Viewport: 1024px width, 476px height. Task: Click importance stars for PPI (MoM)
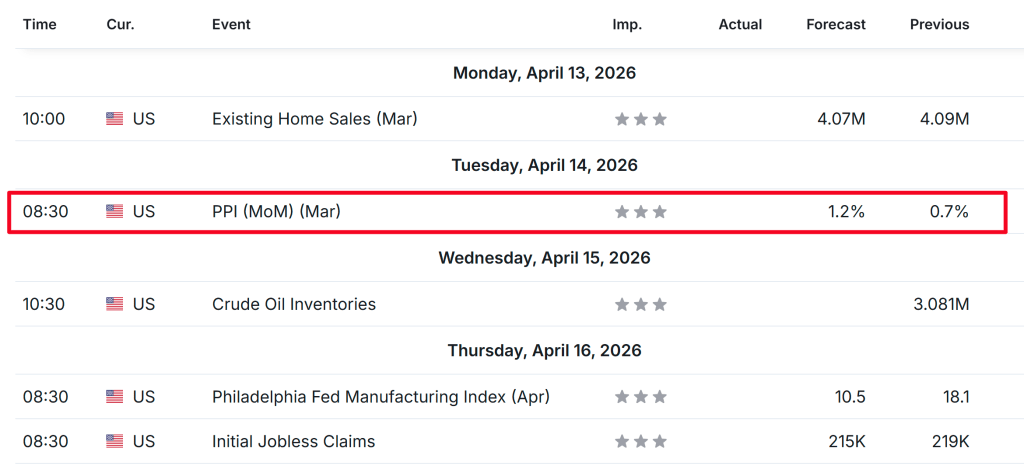click(640, 212)
